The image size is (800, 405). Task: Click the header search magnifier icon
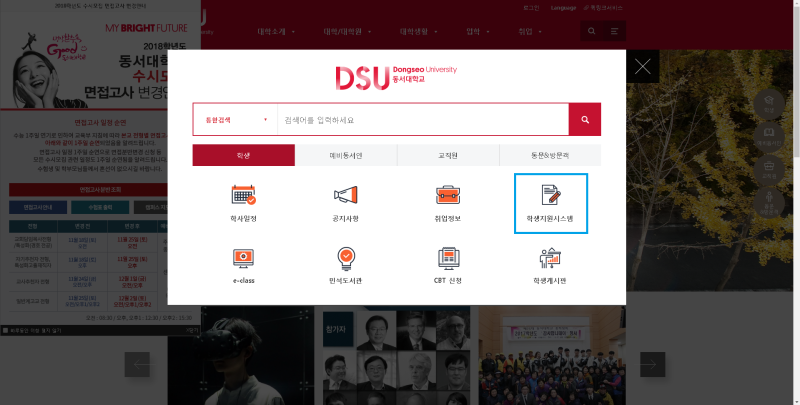[x=591, y=31]
